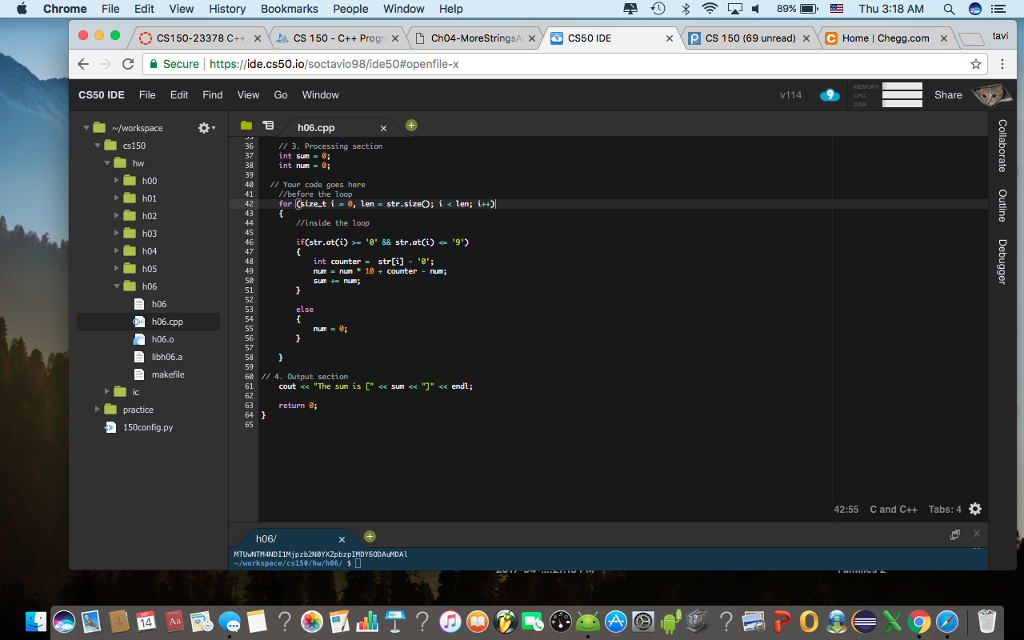Click the cloud notification icon showing 9
Image resolution: width=1024 pixels, height=640 pixels.
(x=829, y=95)
